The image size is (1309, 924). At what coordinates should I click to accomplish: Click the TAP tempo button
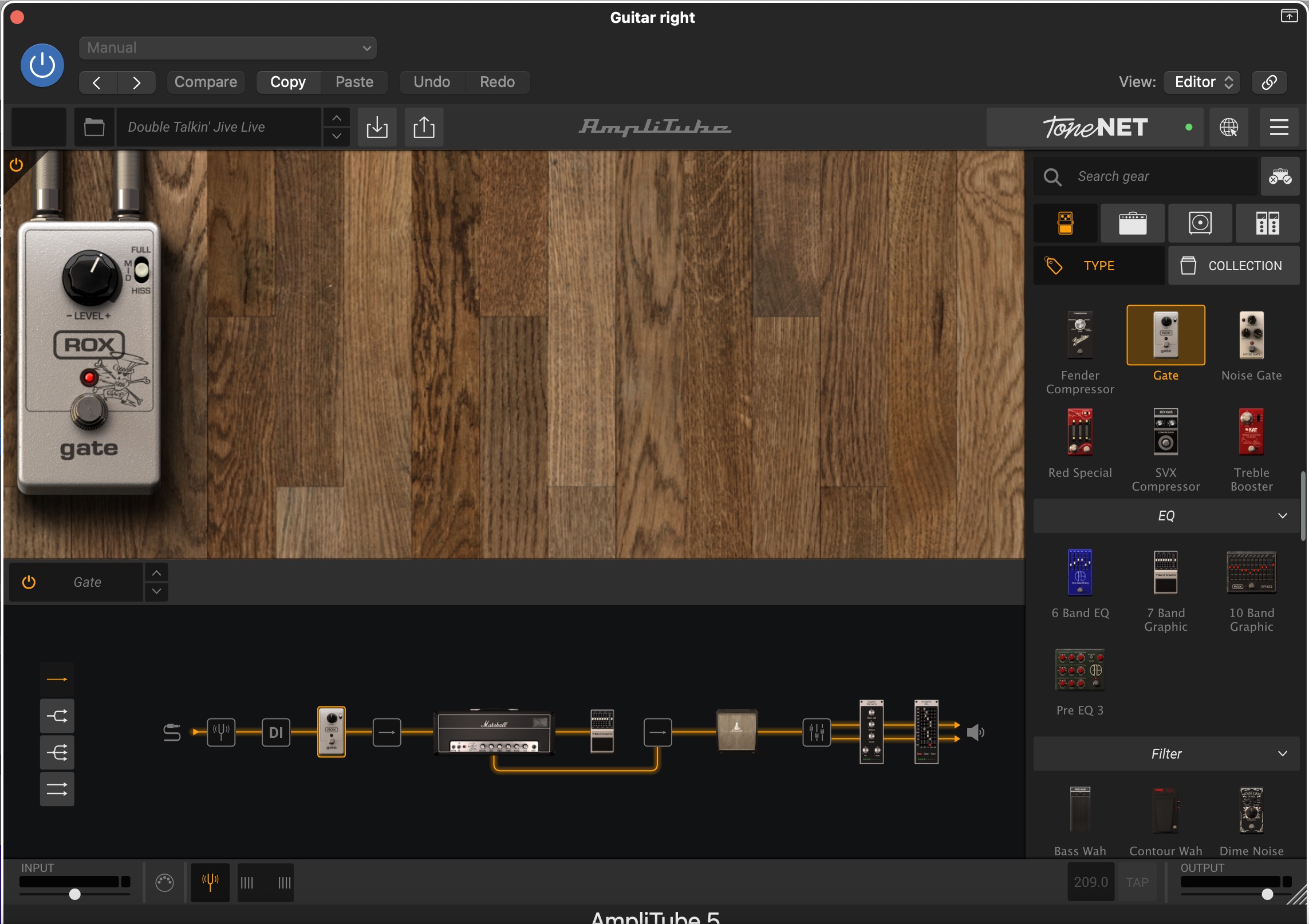click(1137, 883)
